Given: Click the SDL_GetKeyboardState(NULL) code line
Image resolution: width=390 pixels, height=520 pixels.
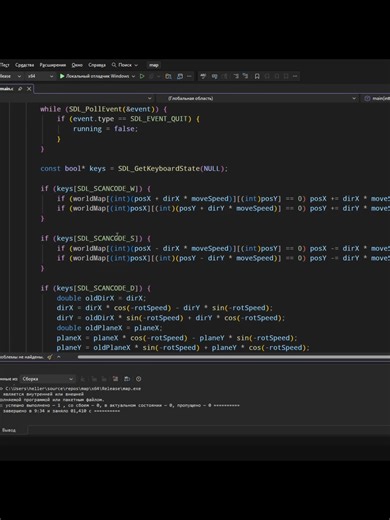Looking at the screenshot, I should tap(134, 169).
